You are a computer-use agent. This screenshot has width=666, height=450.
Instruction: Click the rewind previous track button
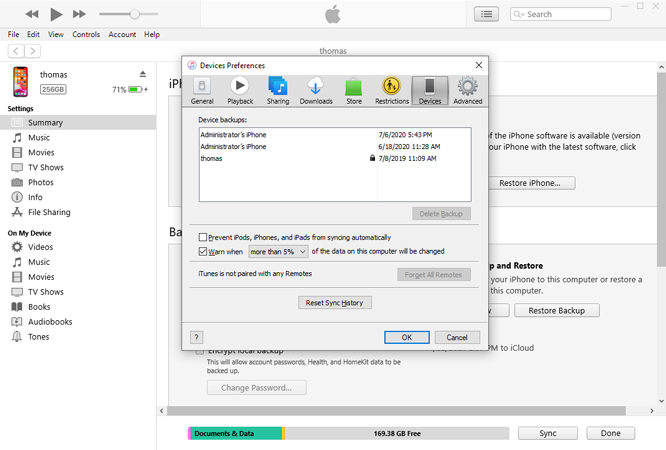(x=32, y=14)
